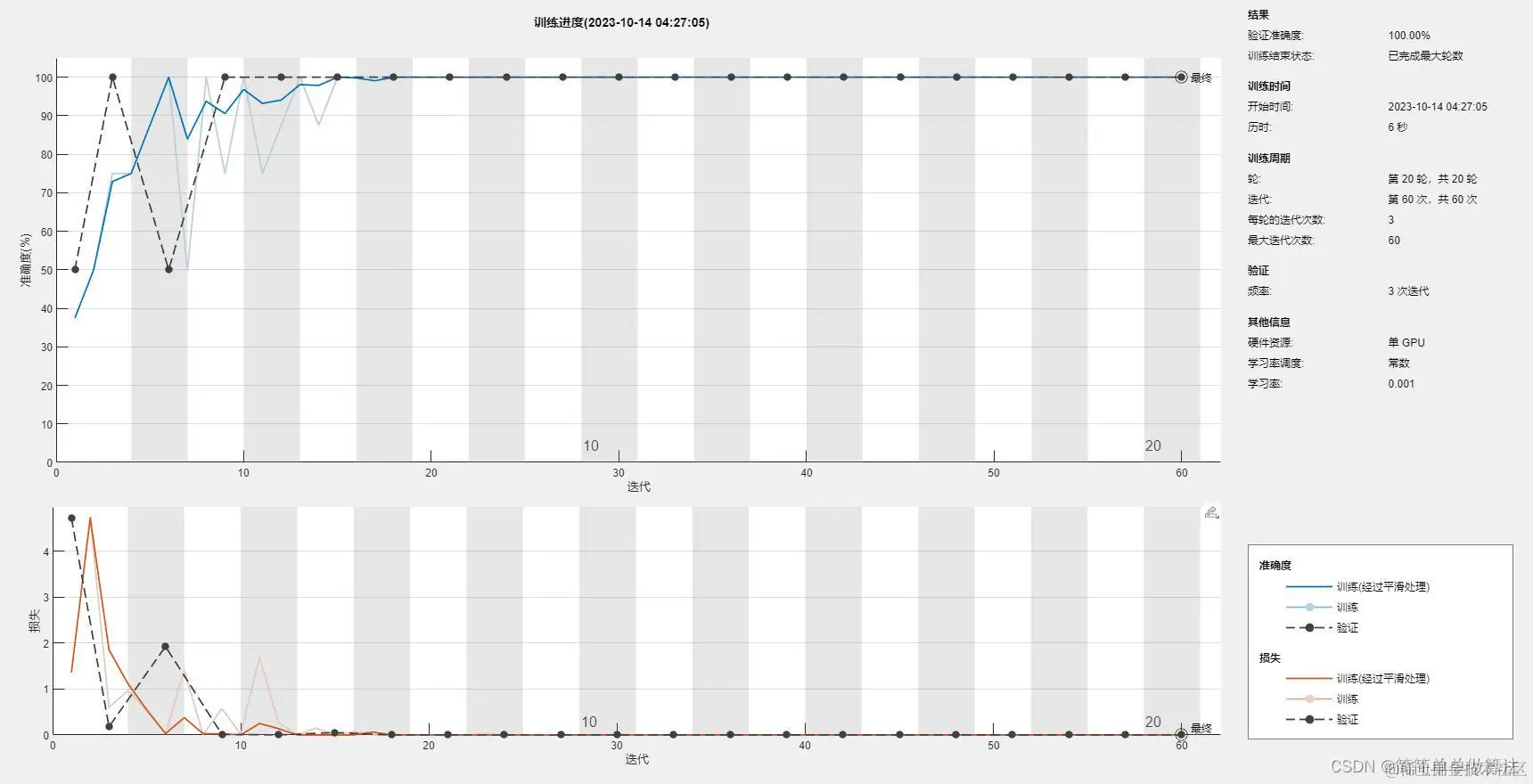Click the training progress title with timestamp
Image resolution: width=1533 pixels, height=784 pixels.
click(x=622, y=22)
